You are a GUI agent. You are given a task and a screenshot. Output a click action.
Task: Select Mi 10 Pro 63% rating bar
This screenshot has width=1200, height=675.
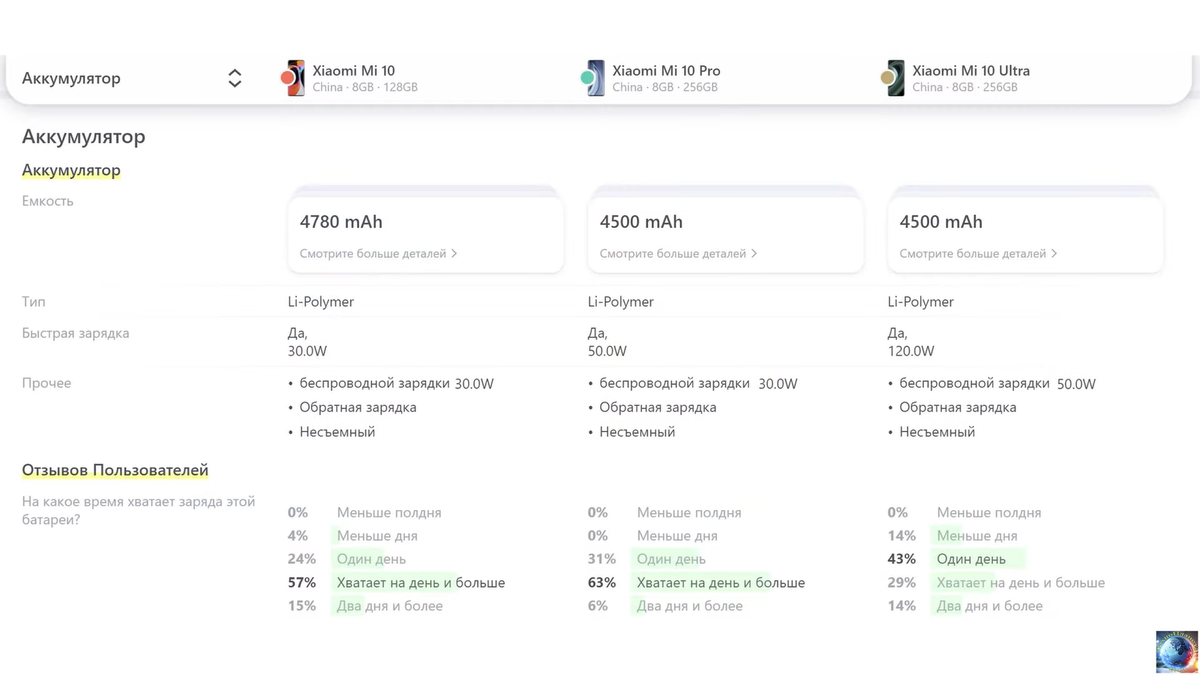point(720,583)
